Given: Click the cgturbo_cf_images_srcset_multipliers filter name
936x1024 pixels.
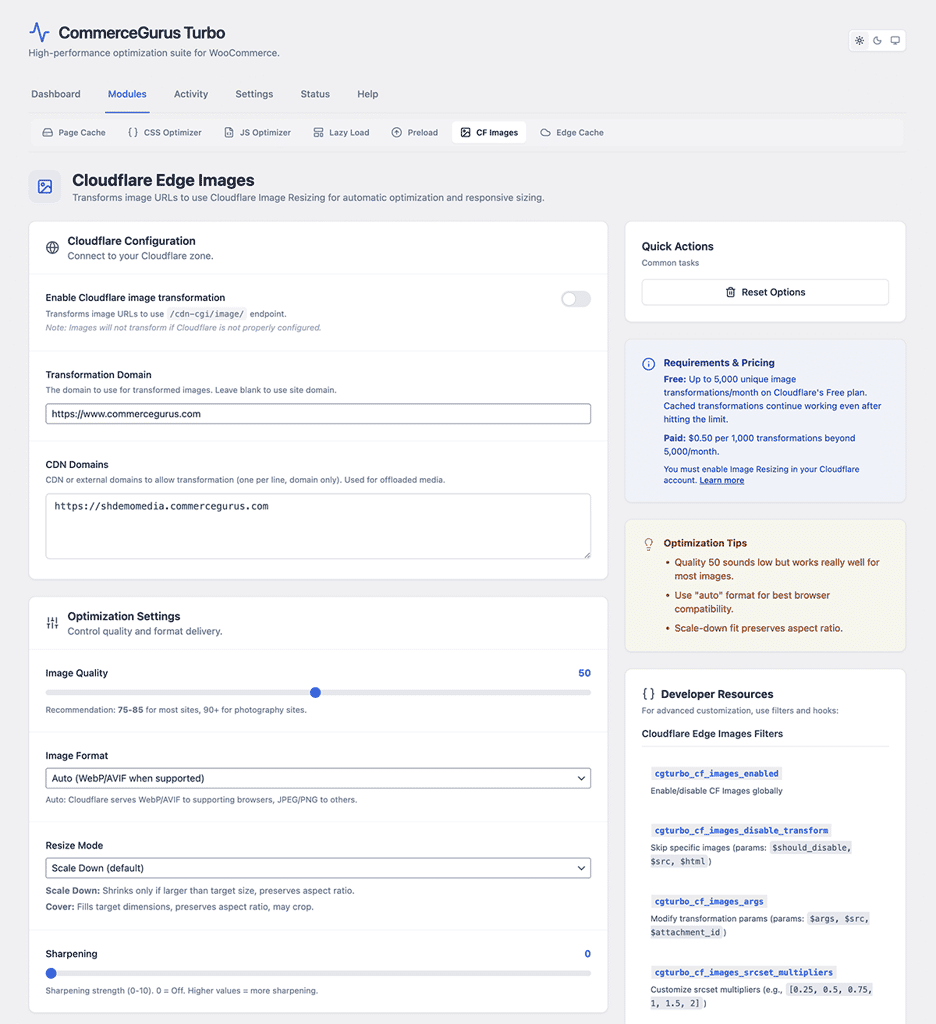Looking at the screenshot, I should click(x=744, y=972).
